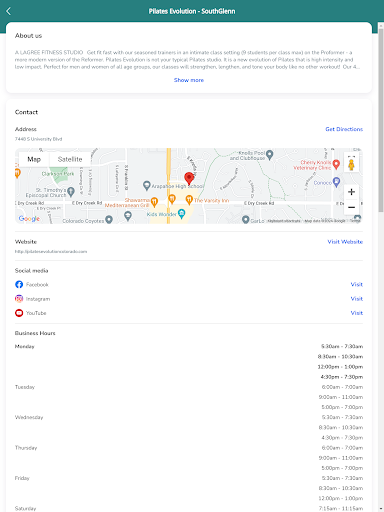The height and width of the screenshot is (512, 384).
Task: Visit the Instagram page link
Action: tap(357, 299)
